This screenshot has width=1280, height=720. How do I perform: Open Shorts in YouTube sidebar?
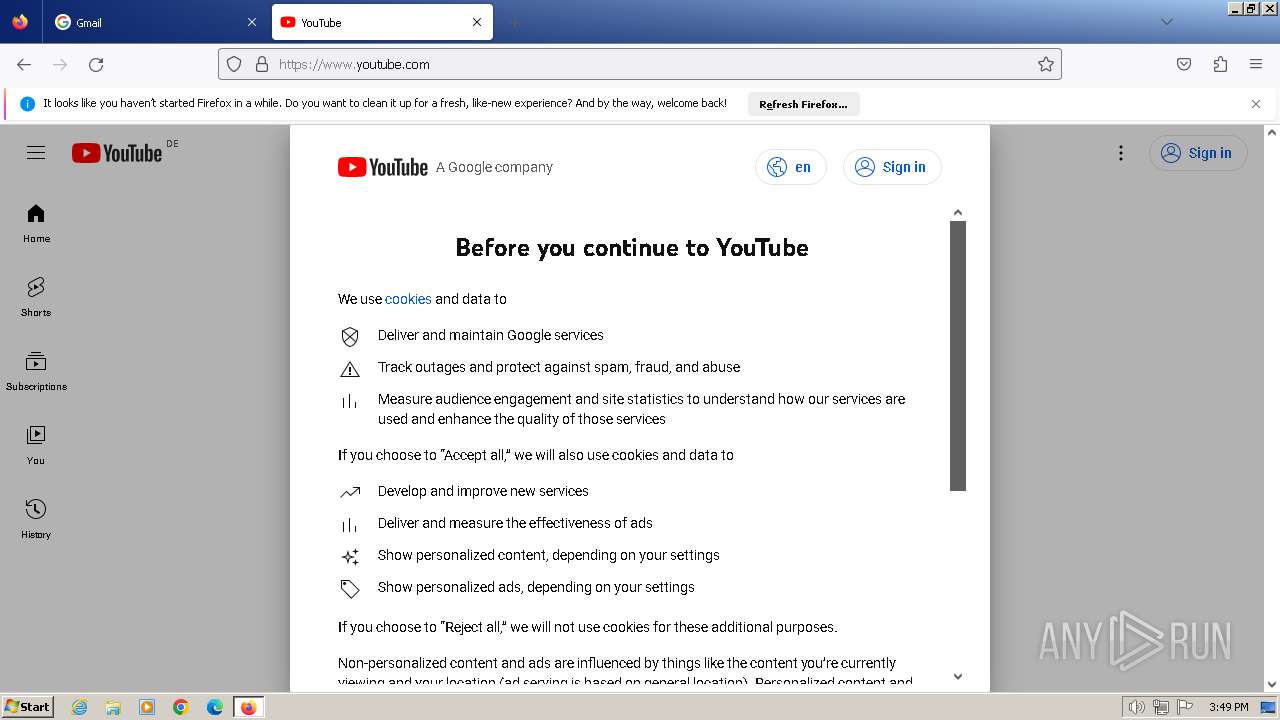tap(36, 297)
